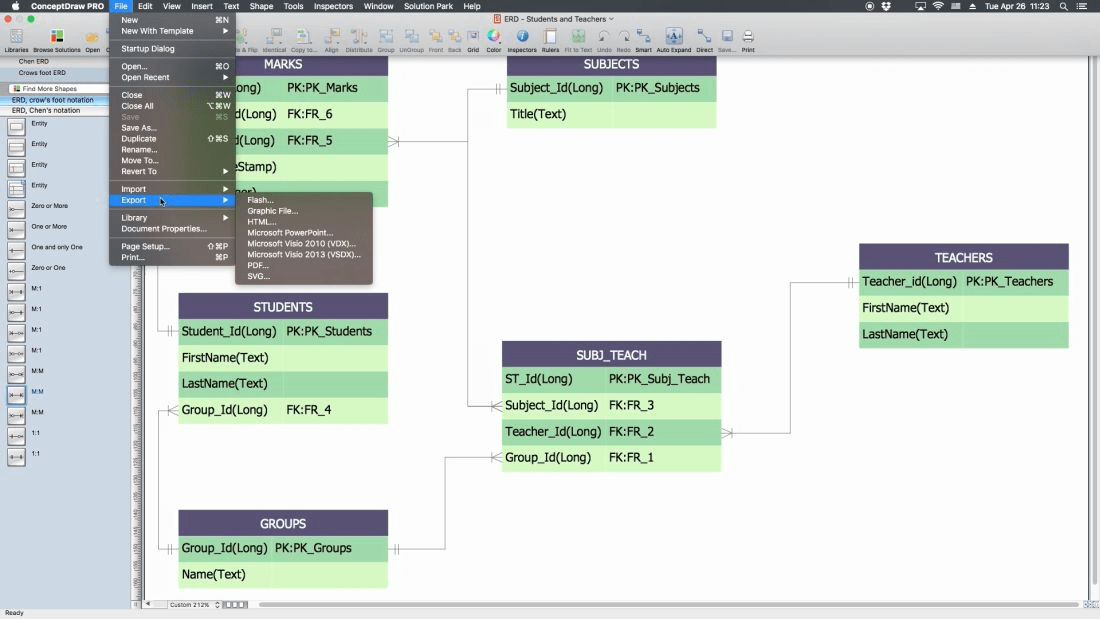The width and height of the screenshot is (1100, 619).
Task: Select the SUBJ_TEACH table header
Action: click(611, 354)
